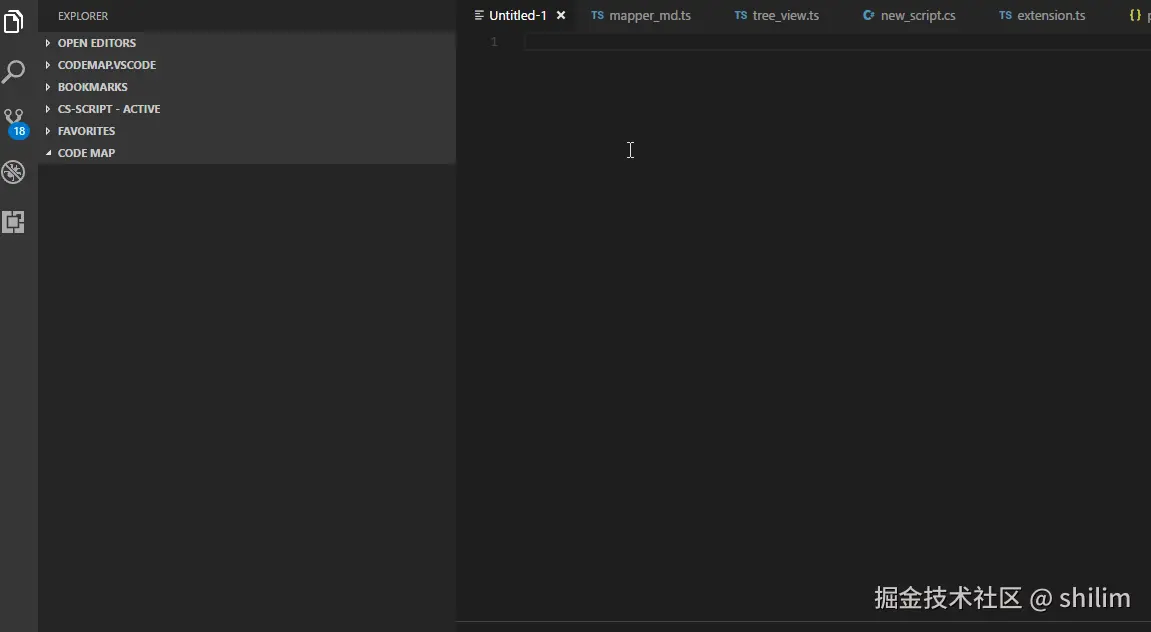
Task: Open the Explorer view icon
Action: pyautogui.click(x=14, y=22)
